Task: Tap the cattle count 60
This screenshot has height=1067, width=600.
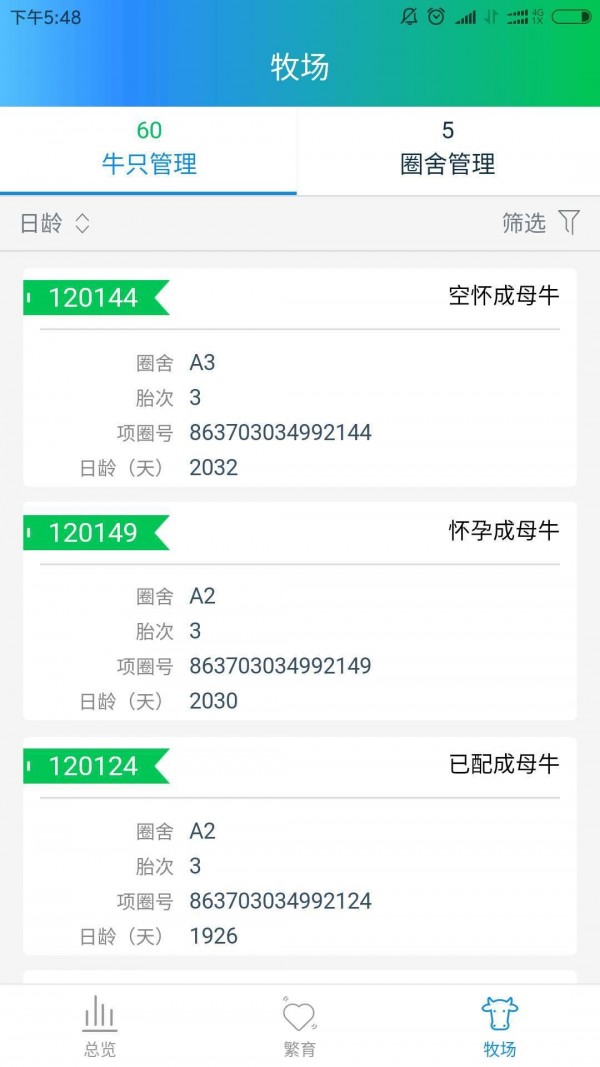Action: (150, 129)
